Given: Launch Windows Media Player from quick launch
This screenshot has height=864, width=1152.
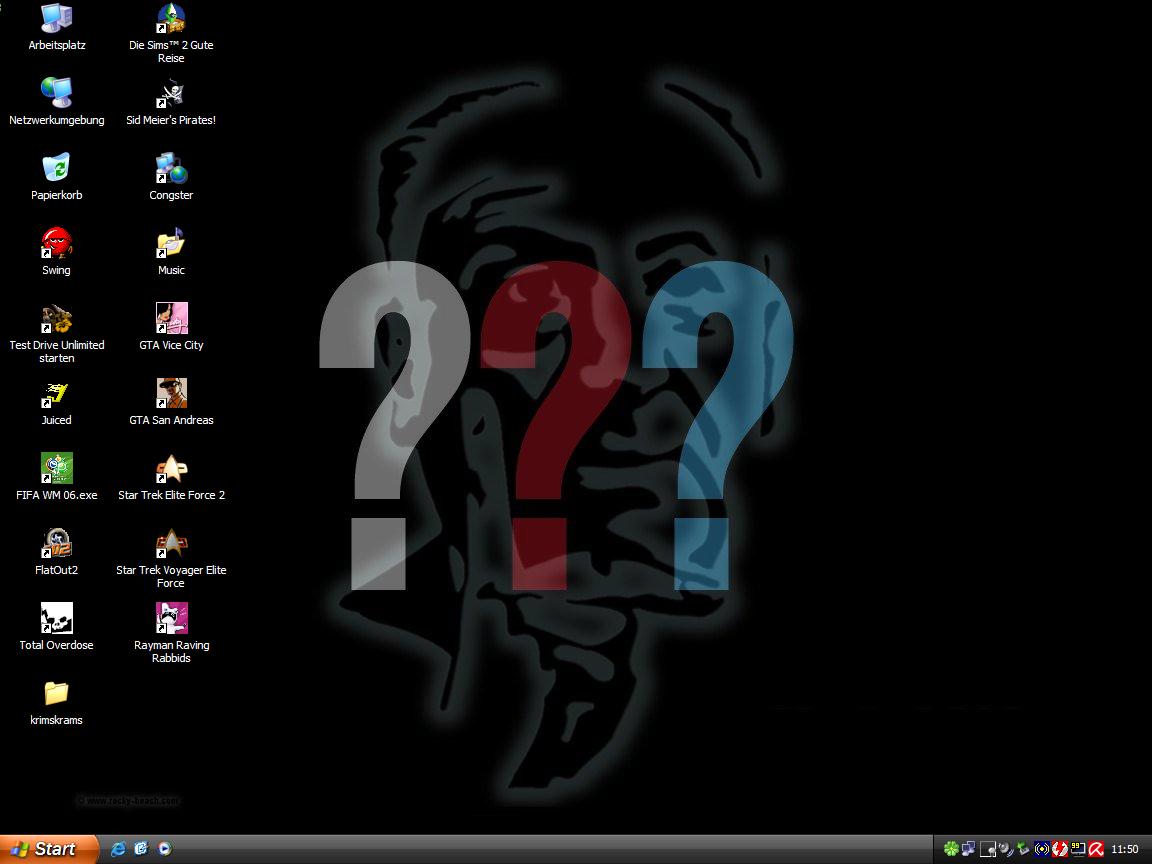Looking at the screenshot, I should (164, 849).
